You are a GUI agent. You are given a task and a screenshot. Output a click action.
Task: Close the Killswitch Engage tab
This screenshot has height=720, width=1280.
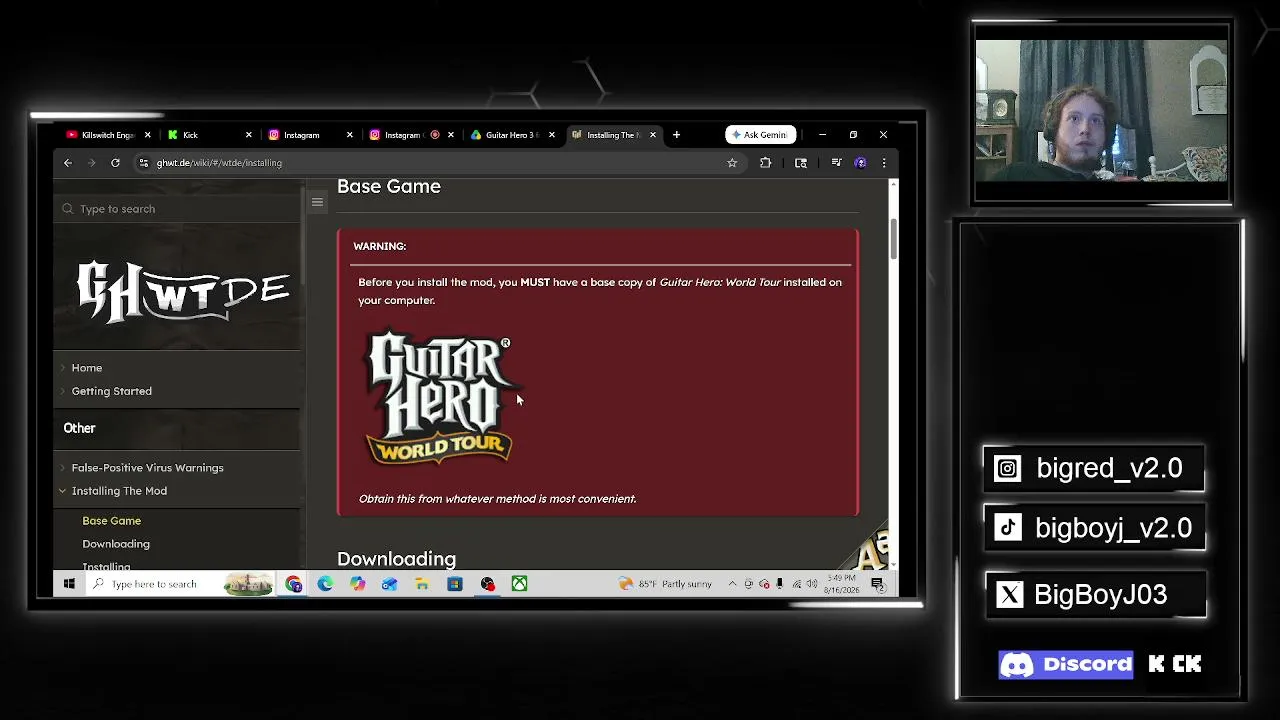pyautogui.click(x=148, y=135)
